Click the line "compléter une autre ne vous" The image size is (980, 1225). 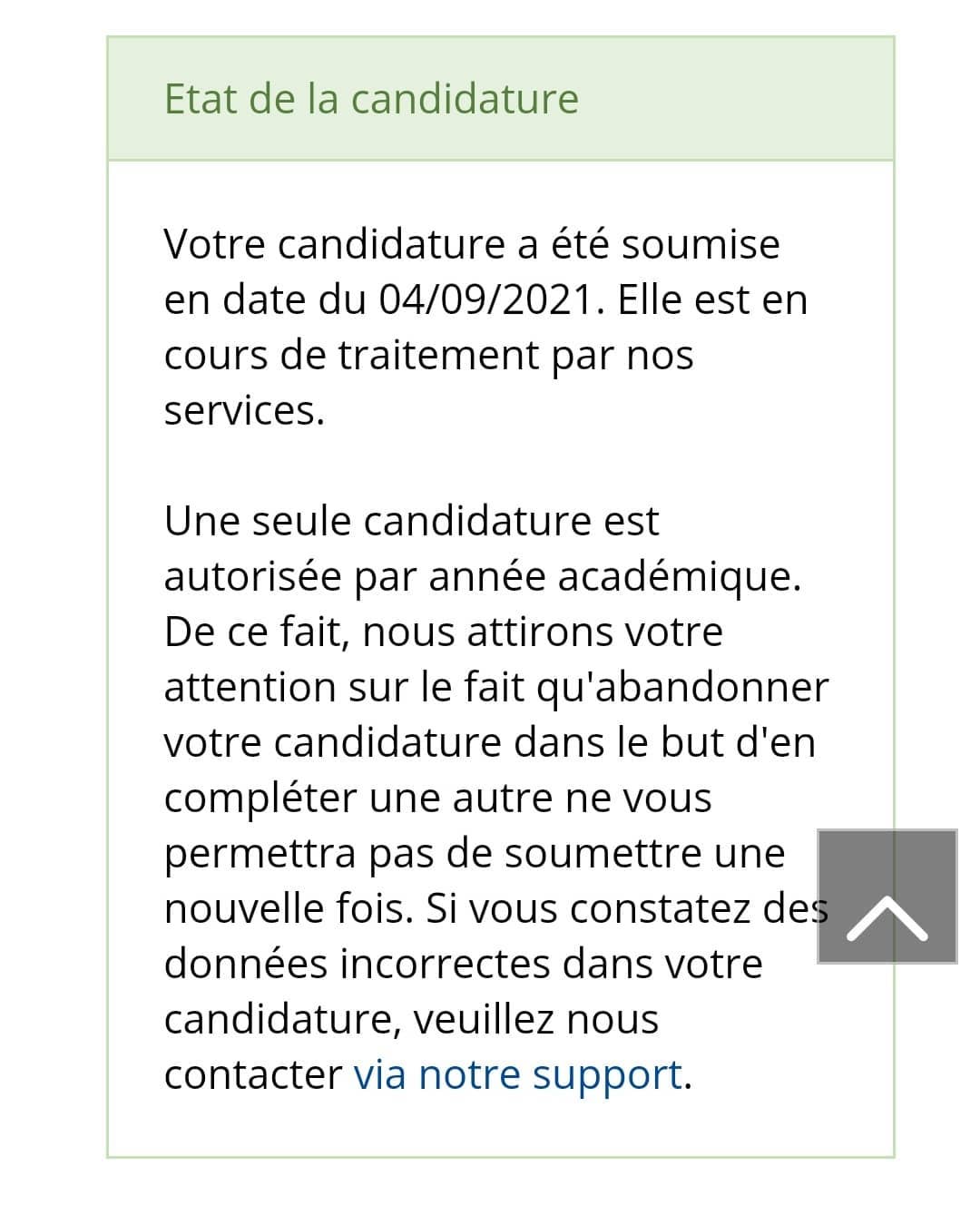tap(438, 798)
